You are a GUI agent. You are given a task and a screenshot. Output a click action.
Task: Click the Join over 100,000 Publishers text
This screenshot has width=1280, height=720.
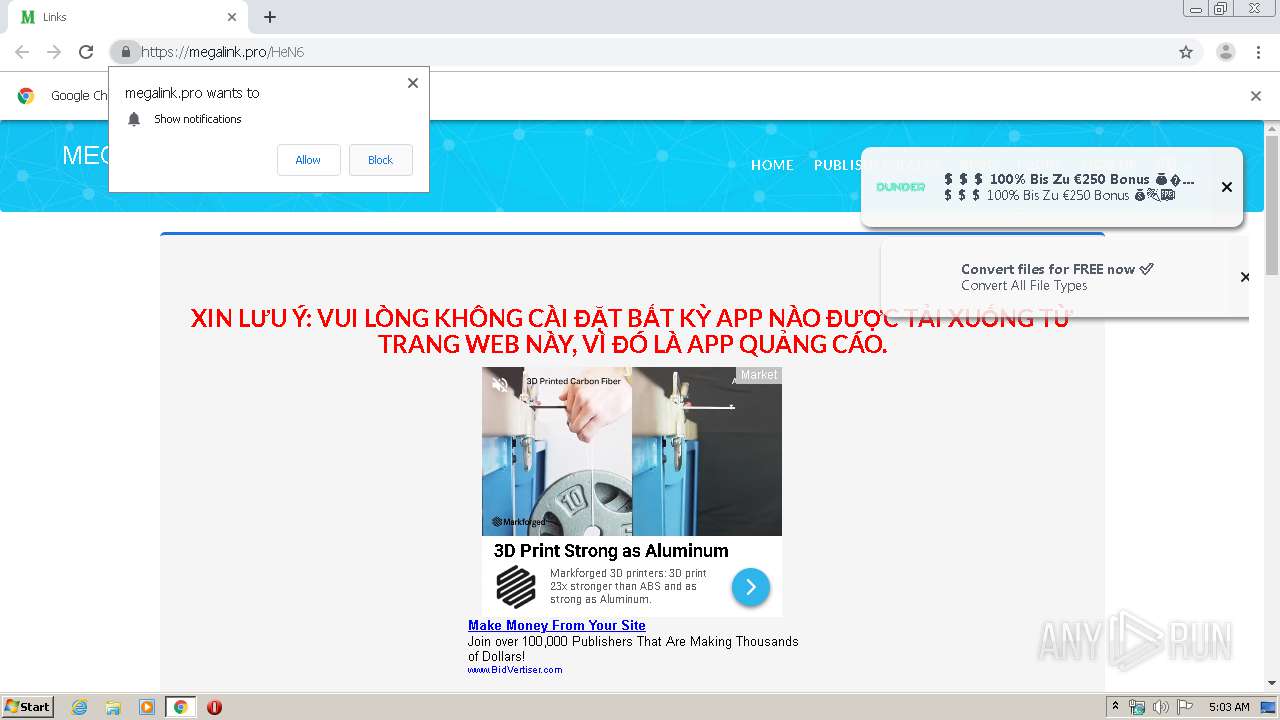[x=633, y=649]
